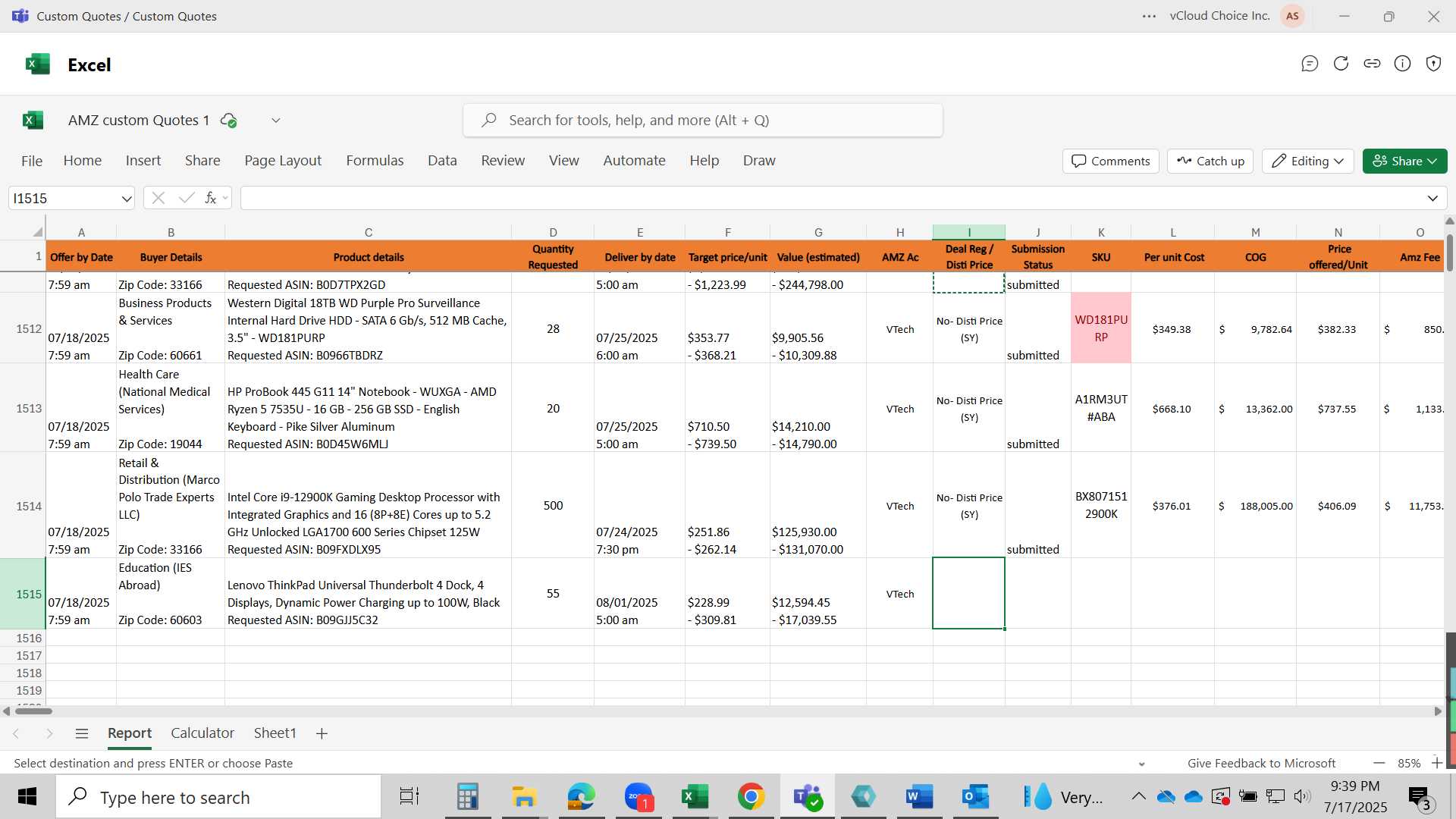Open File Explorer from the taskbar

click(x=524, y=797)
